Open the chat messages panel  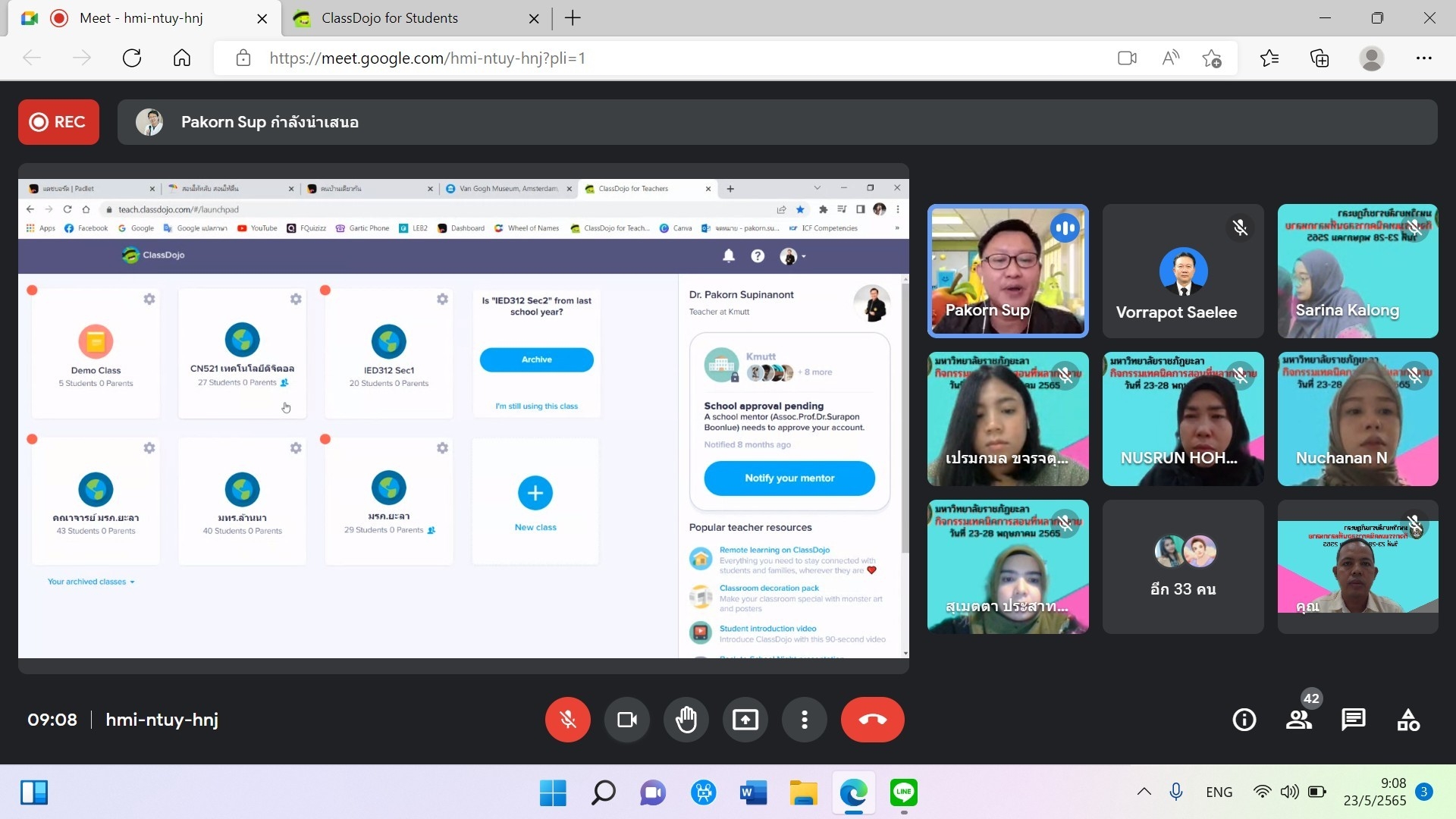point(1353,719)
